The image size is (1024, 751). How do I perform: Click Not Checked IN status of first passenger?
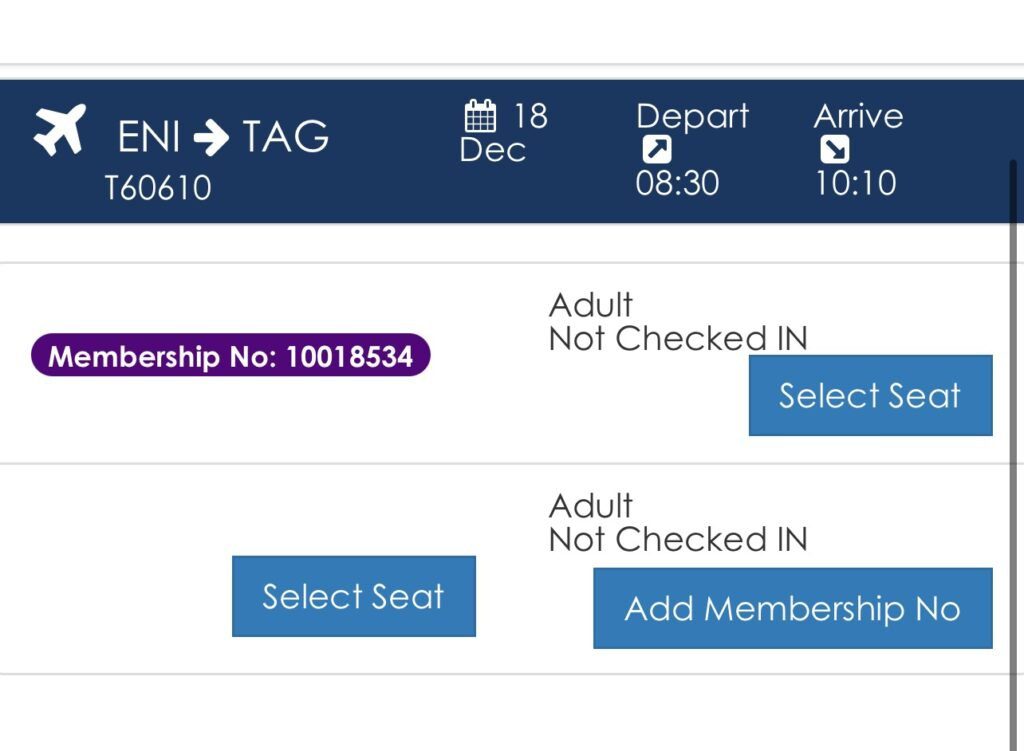tap(677, 339)
